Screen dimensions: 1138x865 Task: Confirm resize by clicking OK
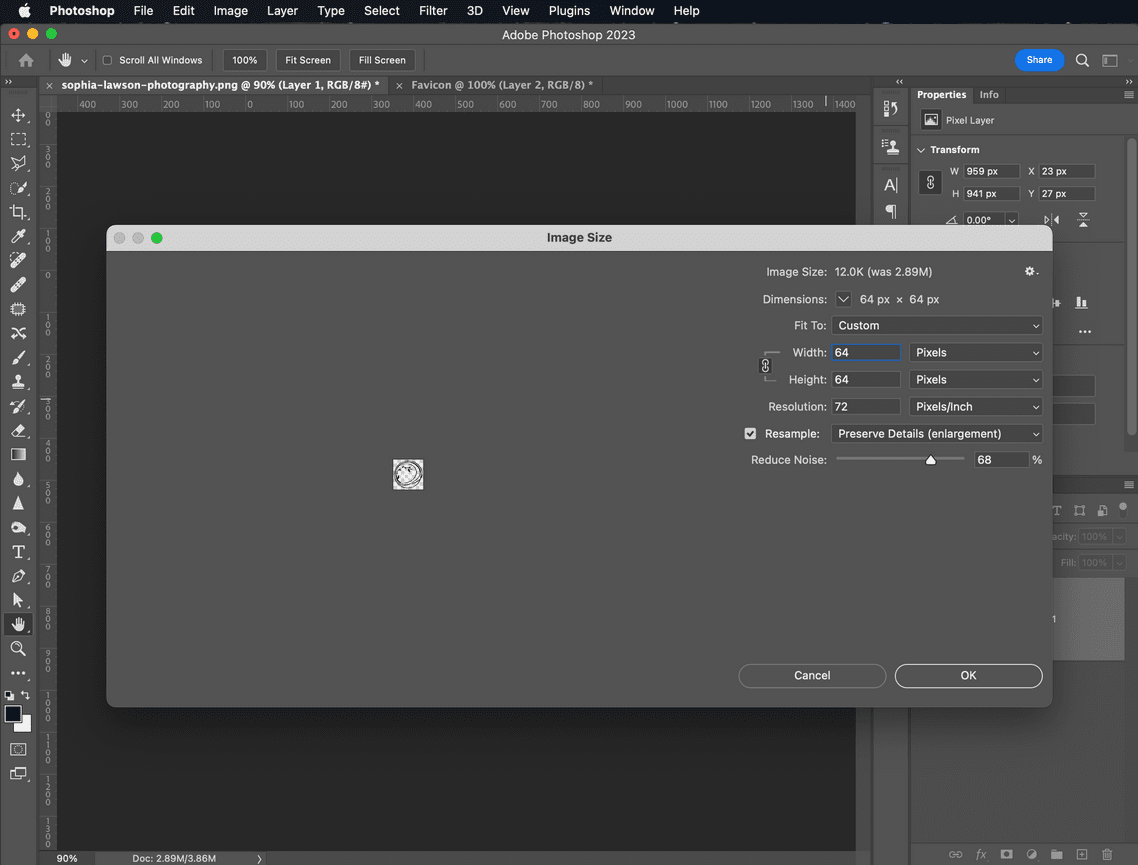(x=967, y=676)
